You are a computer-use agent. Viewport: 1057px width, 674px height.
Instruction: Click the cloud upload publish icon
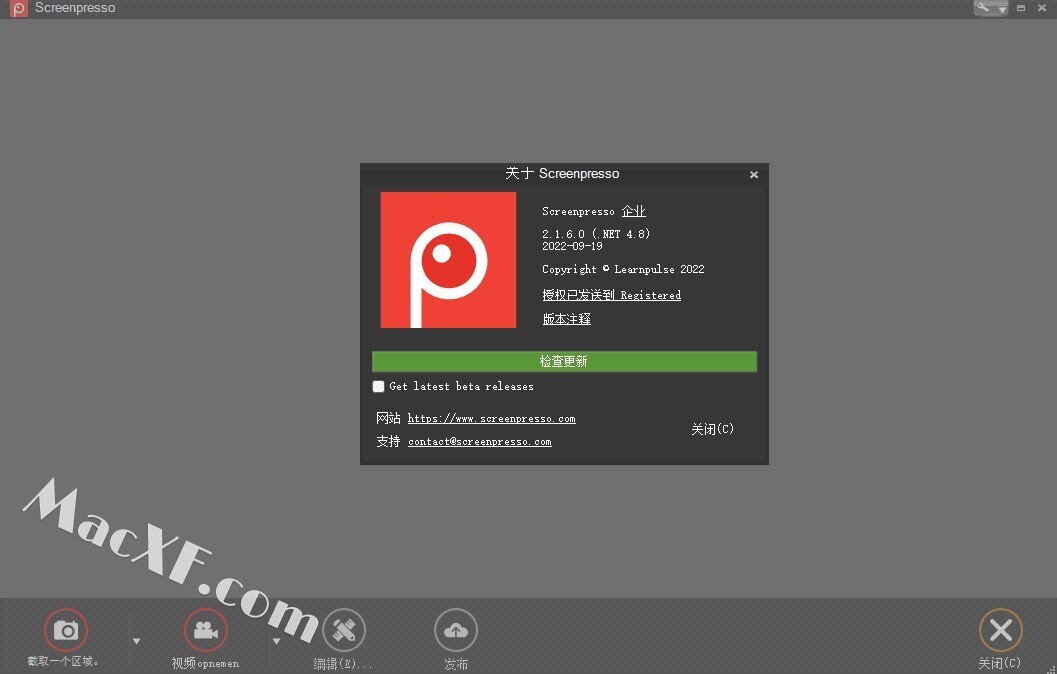[456, 630]
